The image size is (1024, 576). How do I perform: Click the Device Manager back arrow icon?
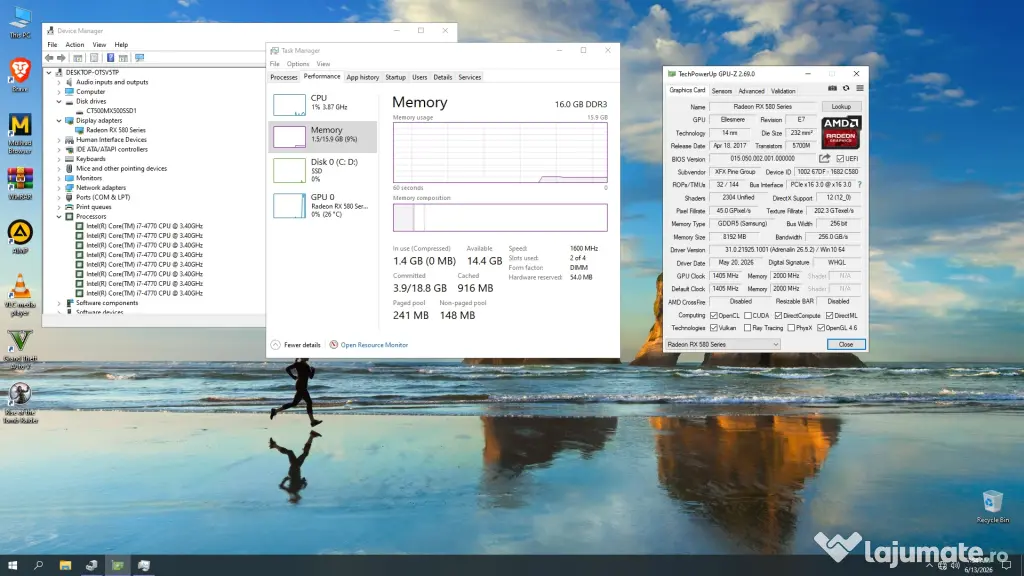pyautogui.click(x=49, y=58)
